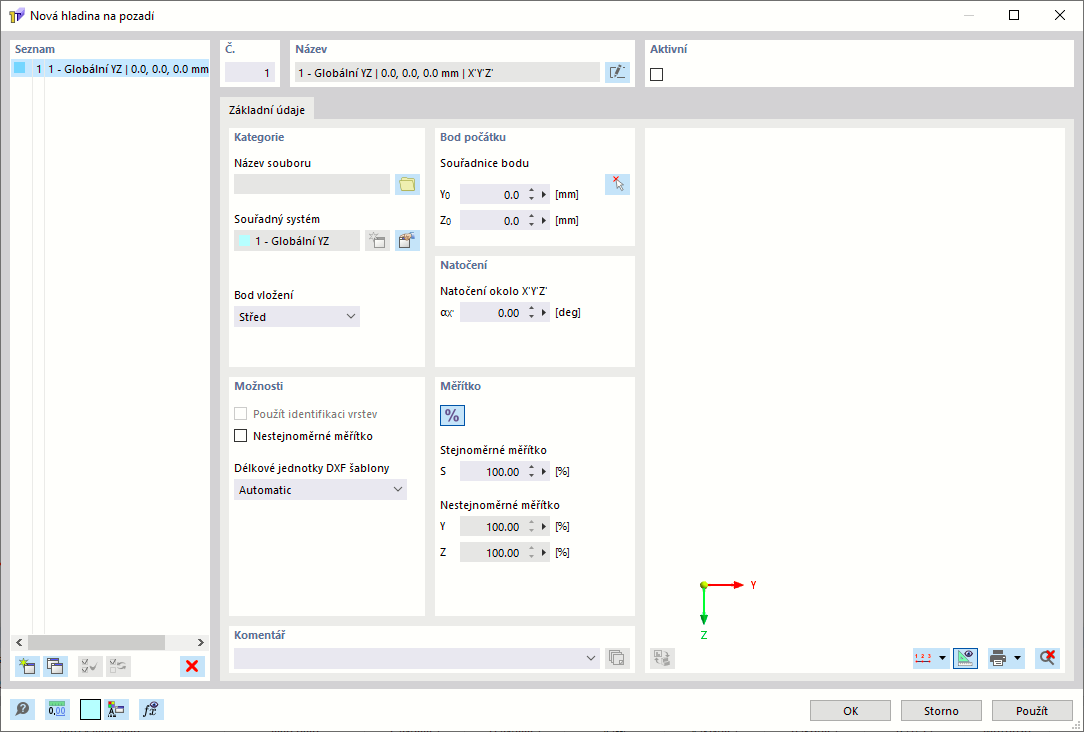Click the edit name icon beside Název
The height and width of the screenshot is (732, 1084).
pos(617,73)
